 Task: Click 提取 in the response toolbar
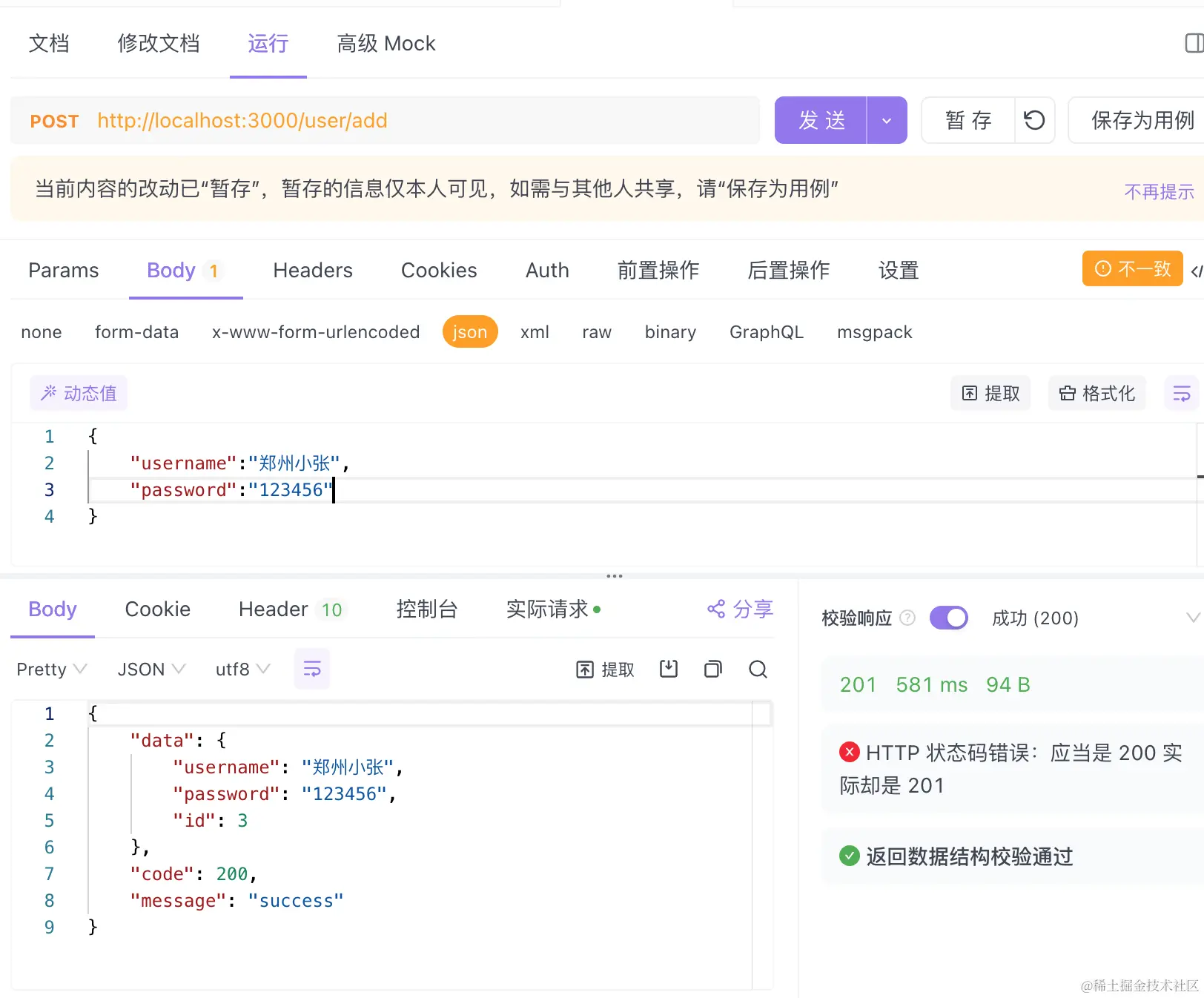tap(606, 670)
